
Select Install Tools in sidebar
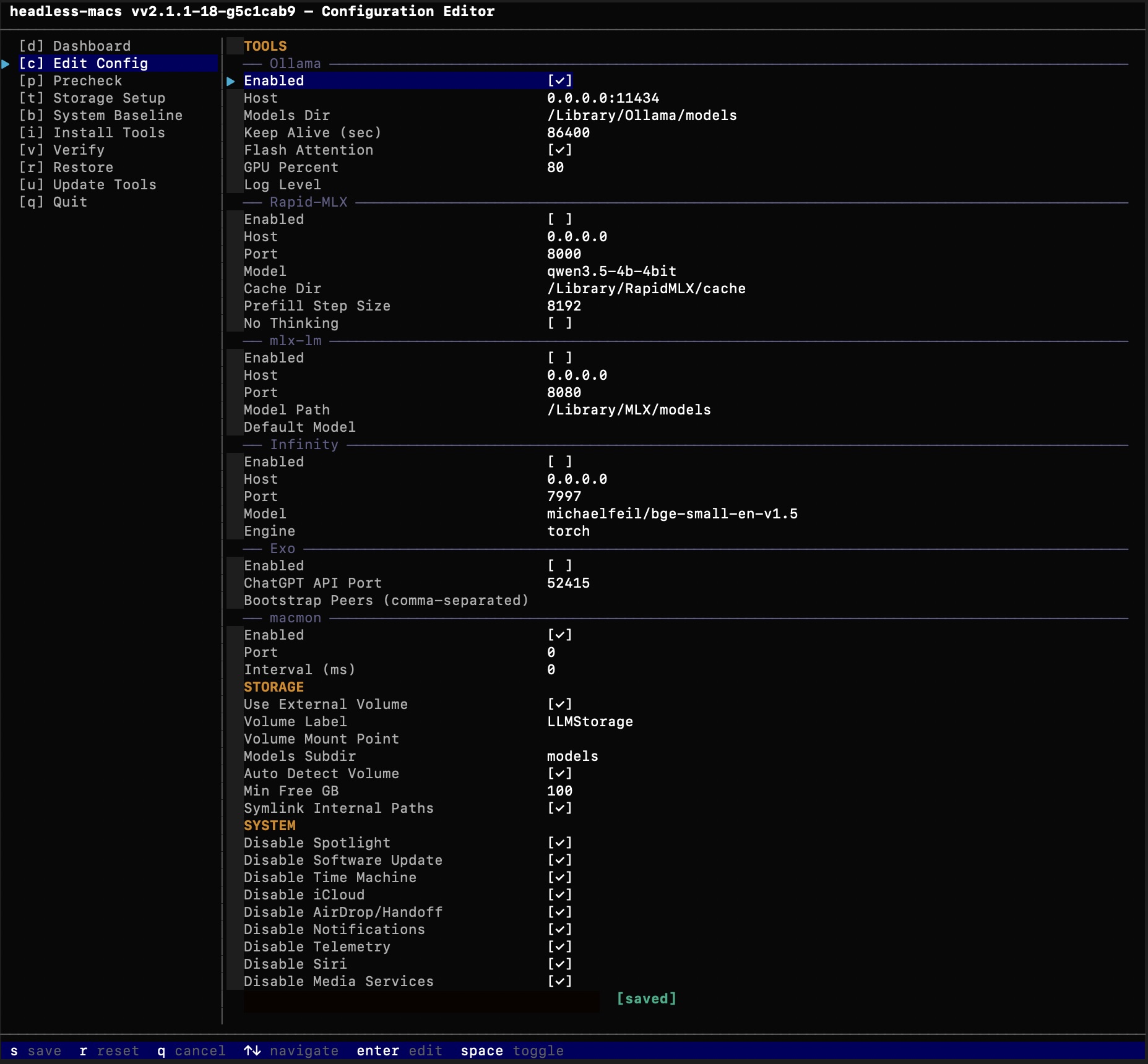click(x=92, y=132)
